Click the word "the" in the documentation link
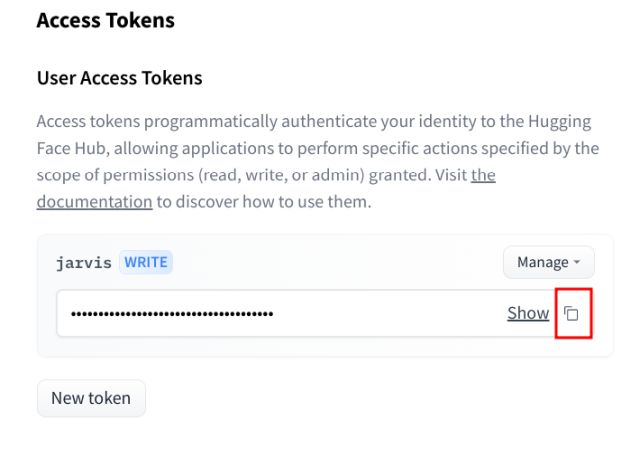This screenshot has width=640, height=458. click(x=483, y=175)
